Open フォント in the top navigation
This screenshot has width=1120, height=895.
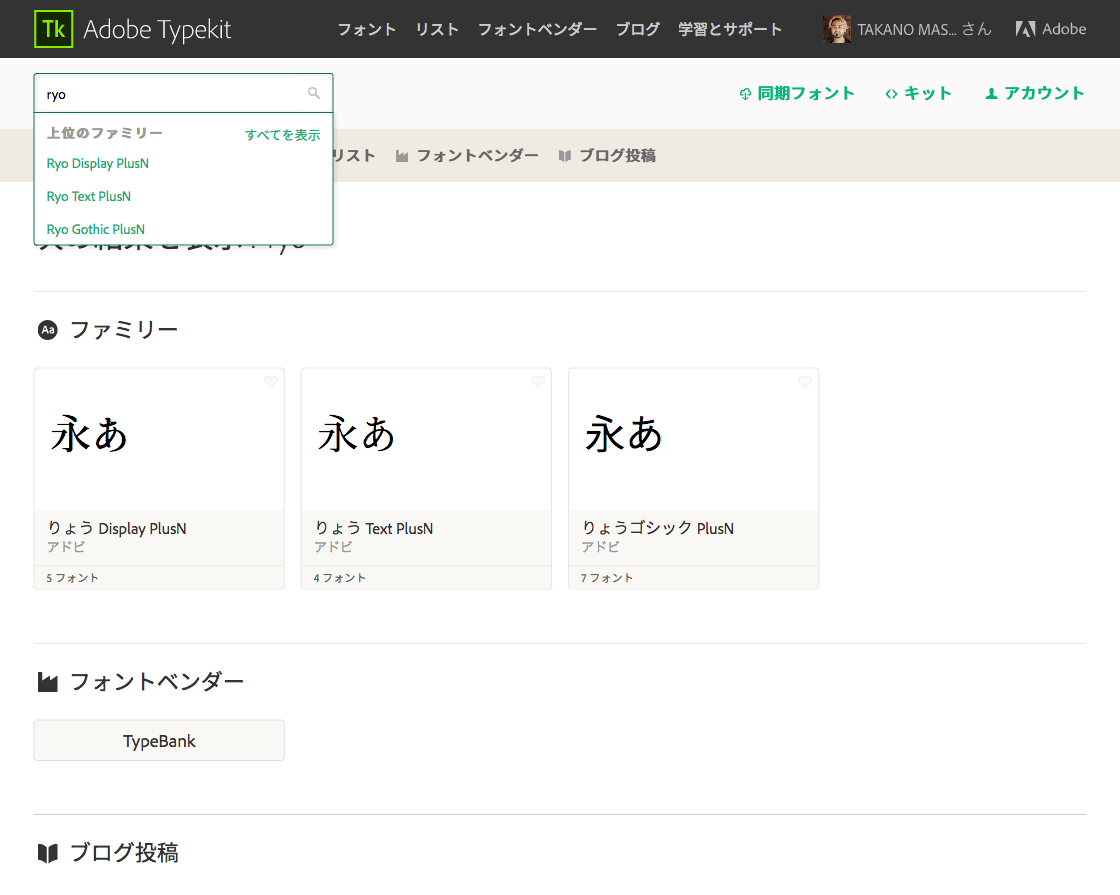click(366, 29)
